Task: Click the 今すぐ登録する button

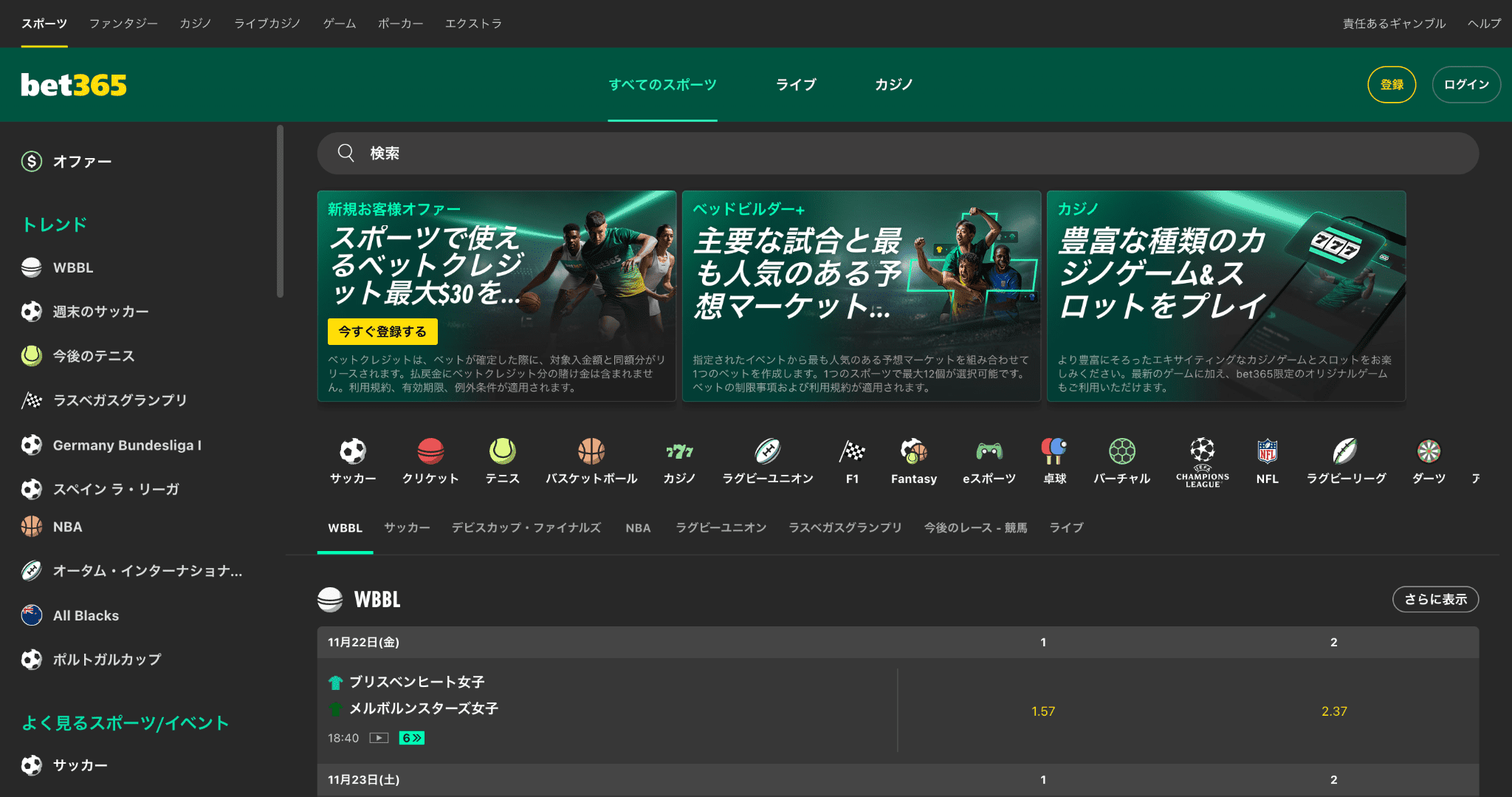Action: (x=382, y=332)
